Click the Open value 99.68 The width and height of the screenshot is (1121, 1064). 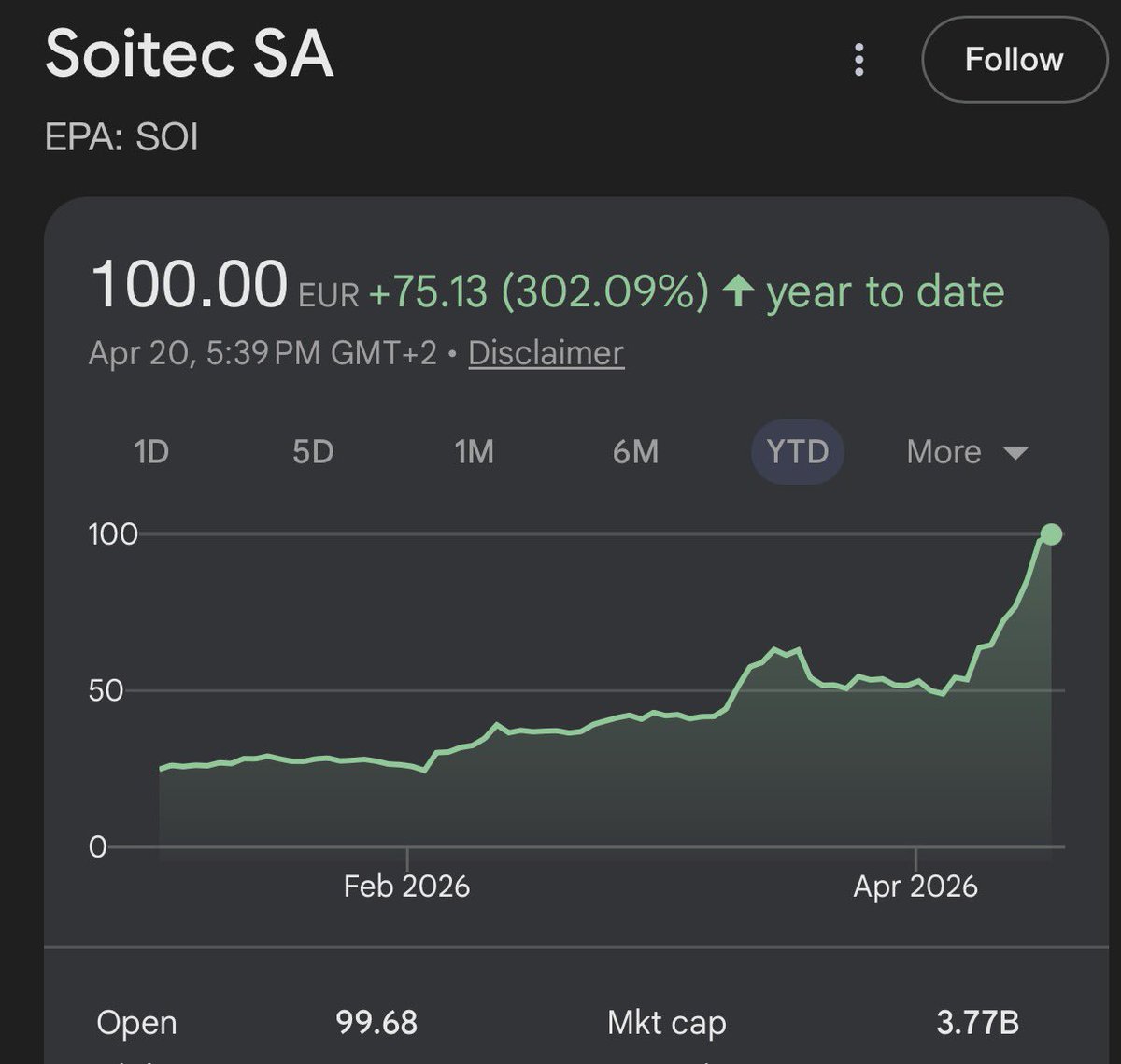376,1022
